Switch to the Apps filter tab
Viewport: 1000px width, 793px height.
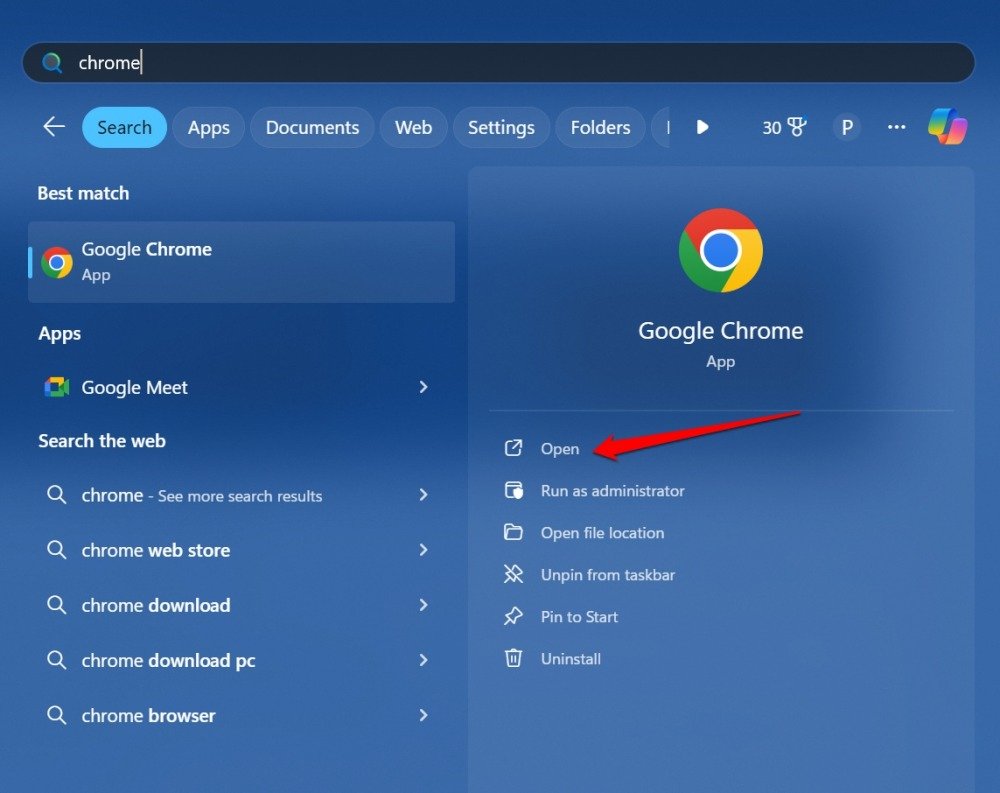208,127
